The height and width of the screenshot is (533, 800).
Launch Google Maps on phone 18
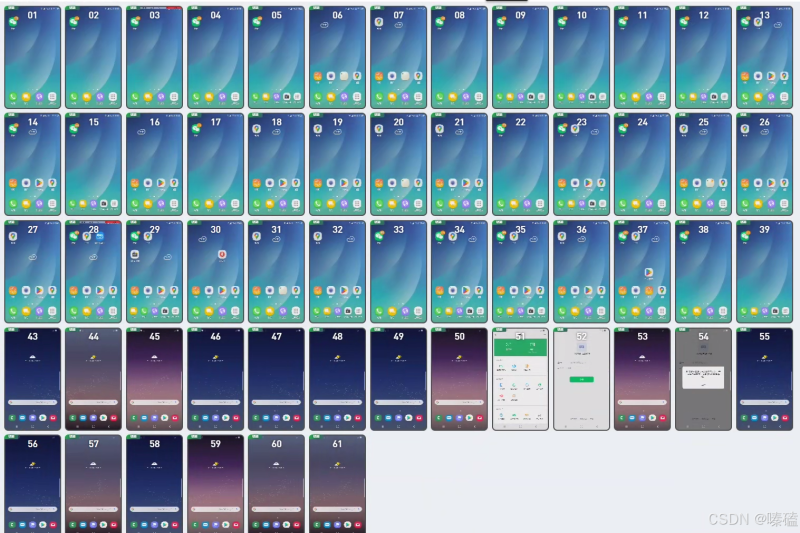(257, 129)
